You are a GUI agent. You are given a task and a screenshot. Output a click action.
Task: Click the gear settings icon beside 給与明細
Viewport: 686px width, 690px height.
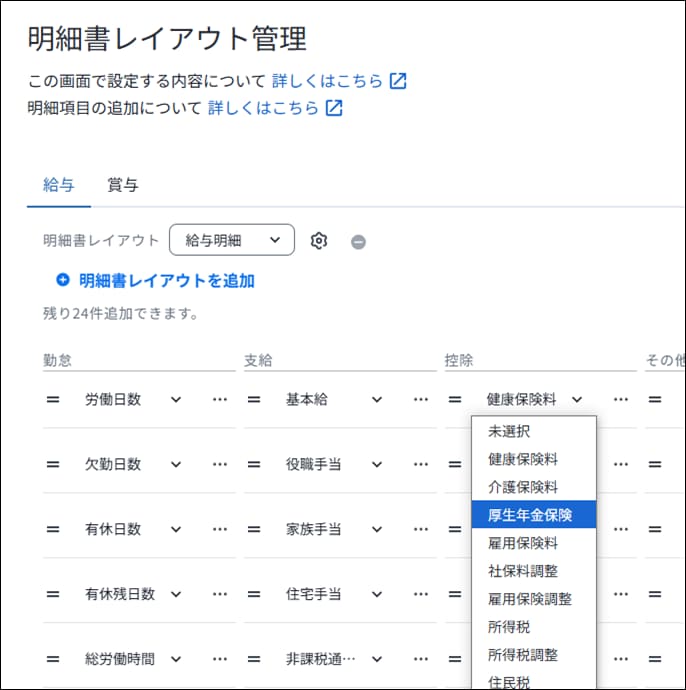tap(319, 241)
